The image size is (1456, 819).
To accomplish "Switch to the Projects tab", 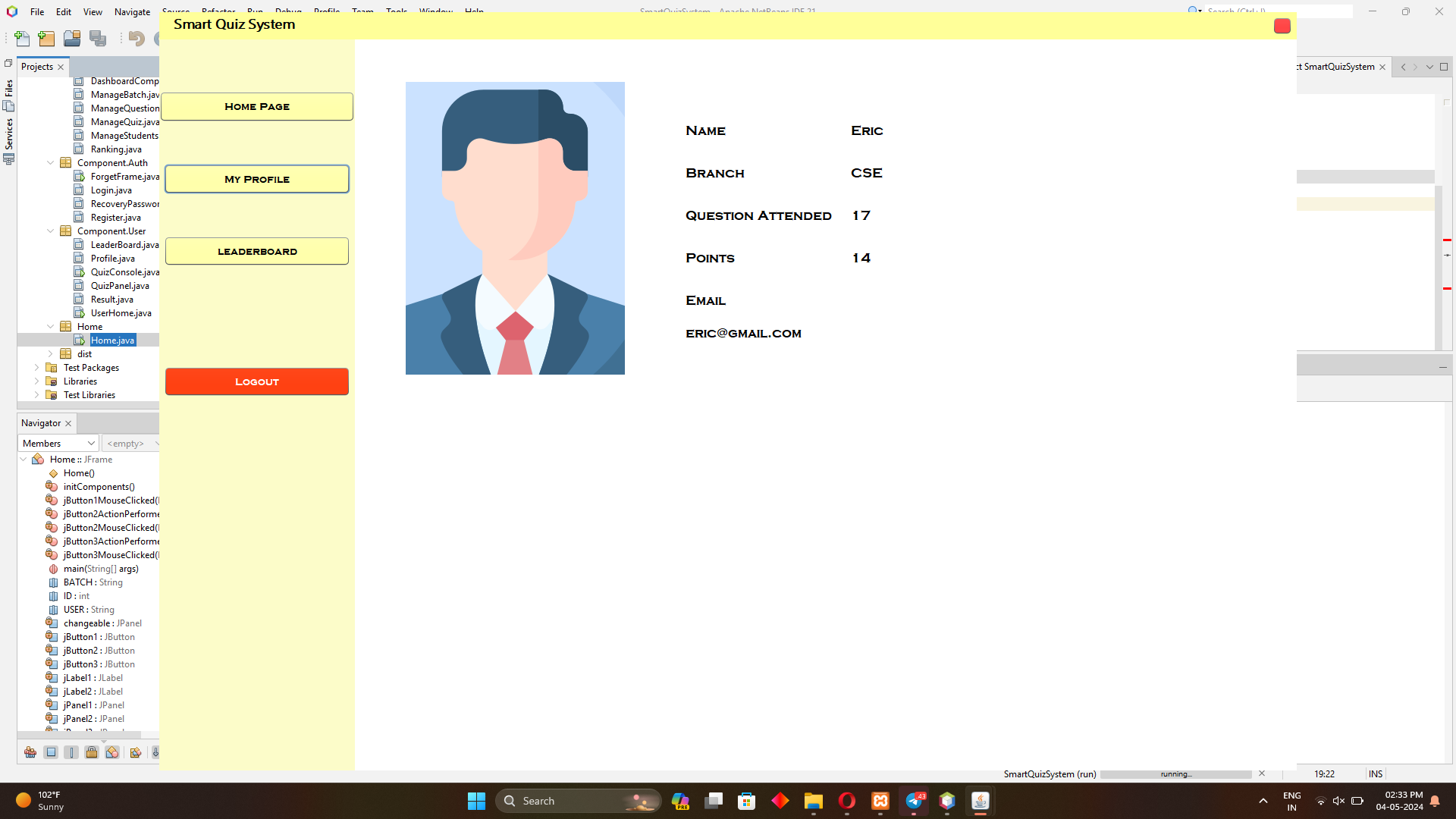I will click(x=37, y=67).
